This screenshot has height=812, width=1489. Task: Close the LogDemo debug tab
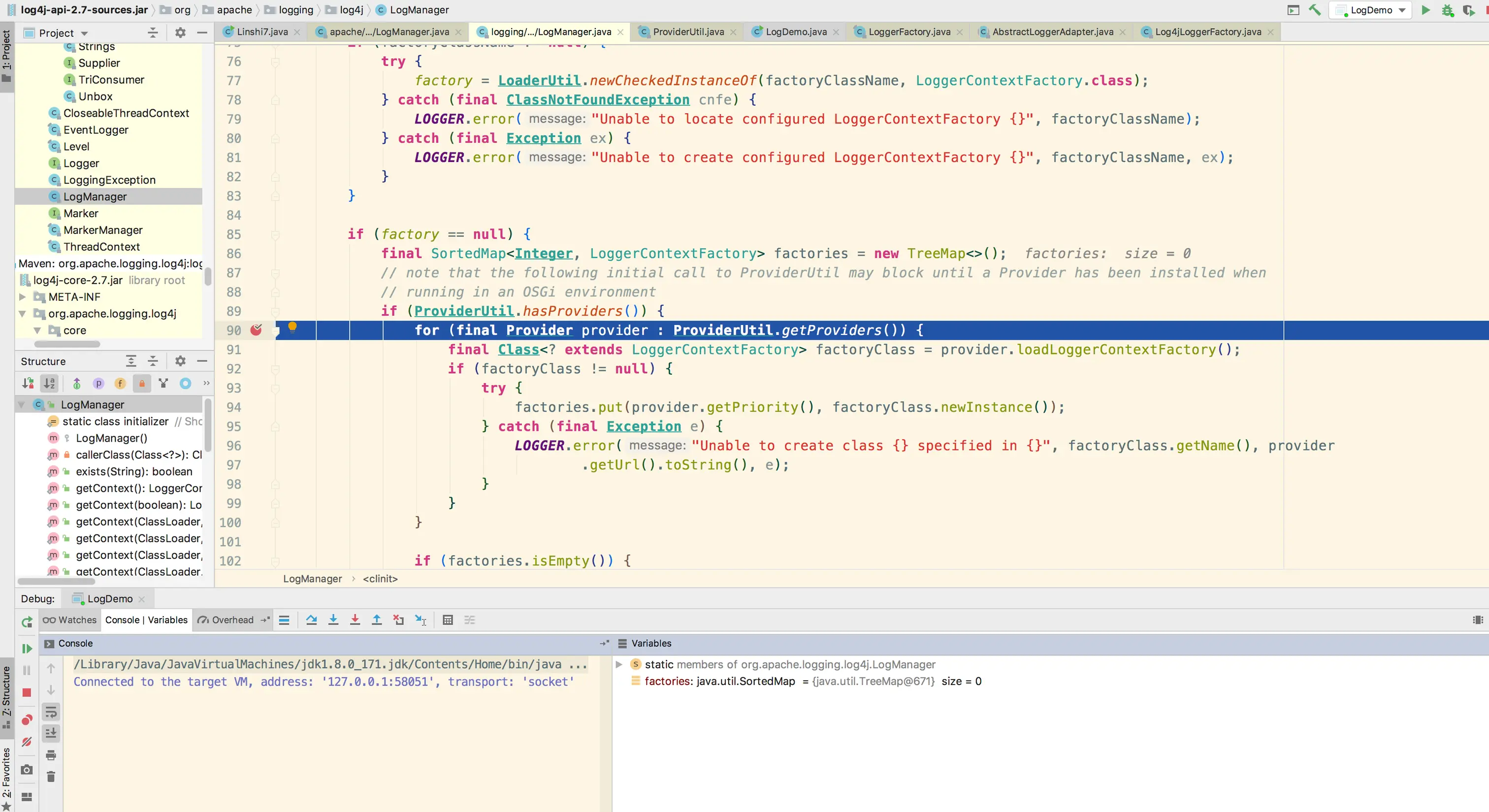142,599
